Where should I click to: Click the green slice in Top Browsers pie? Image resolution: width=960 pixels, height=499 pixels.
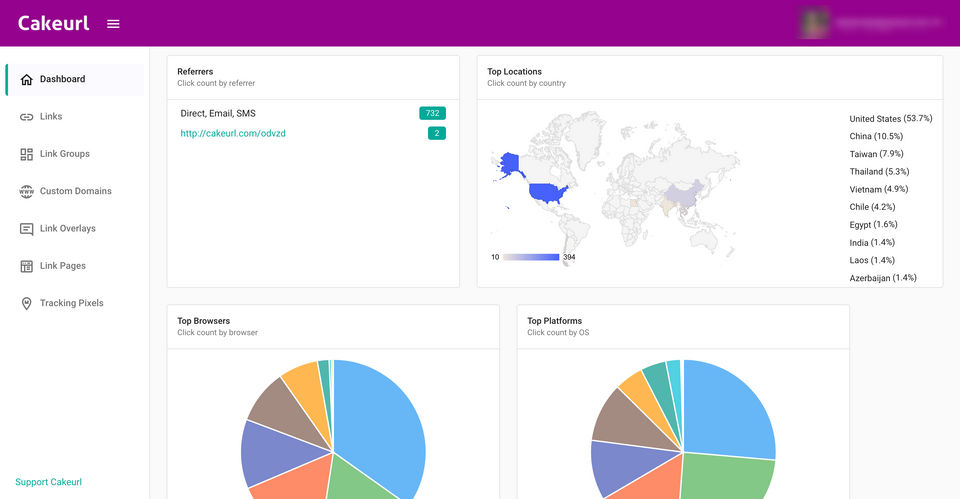(x=355, y=484)
